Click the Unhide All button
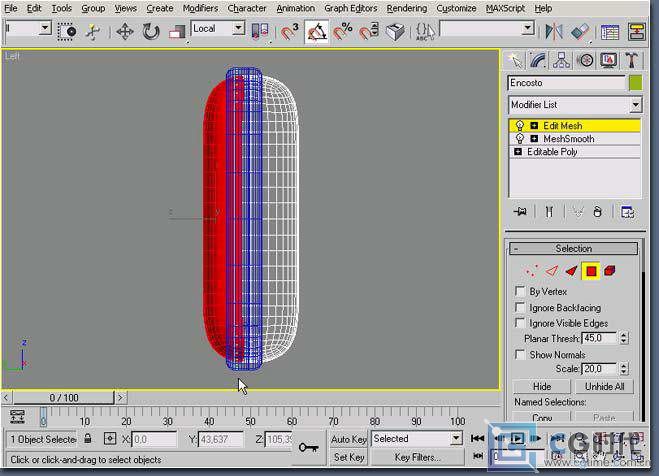The image size is (659, 476). tap(604, 387)
